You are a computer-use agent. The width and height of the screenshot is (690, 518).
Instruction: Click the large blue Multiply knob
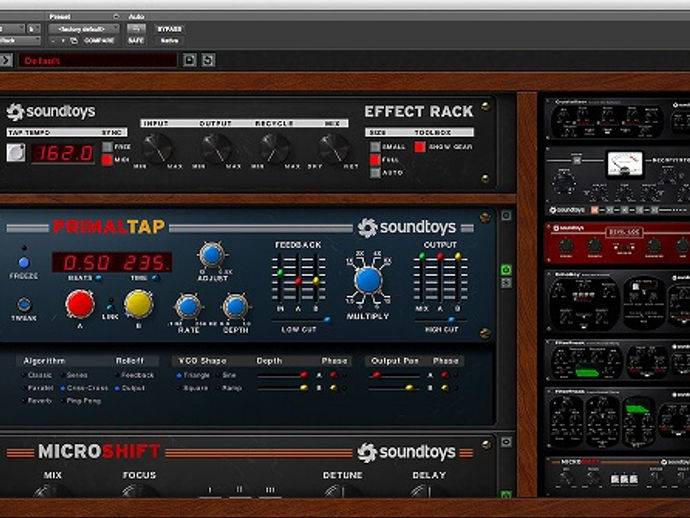click(368, 280)
